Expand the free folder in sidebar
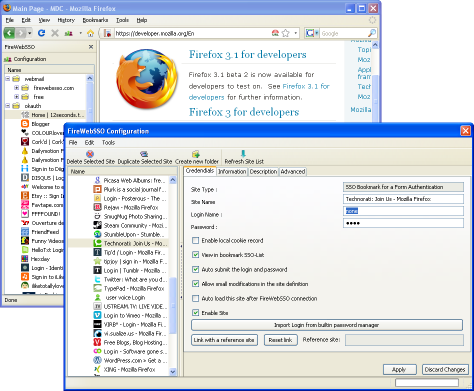 point(16,97)
